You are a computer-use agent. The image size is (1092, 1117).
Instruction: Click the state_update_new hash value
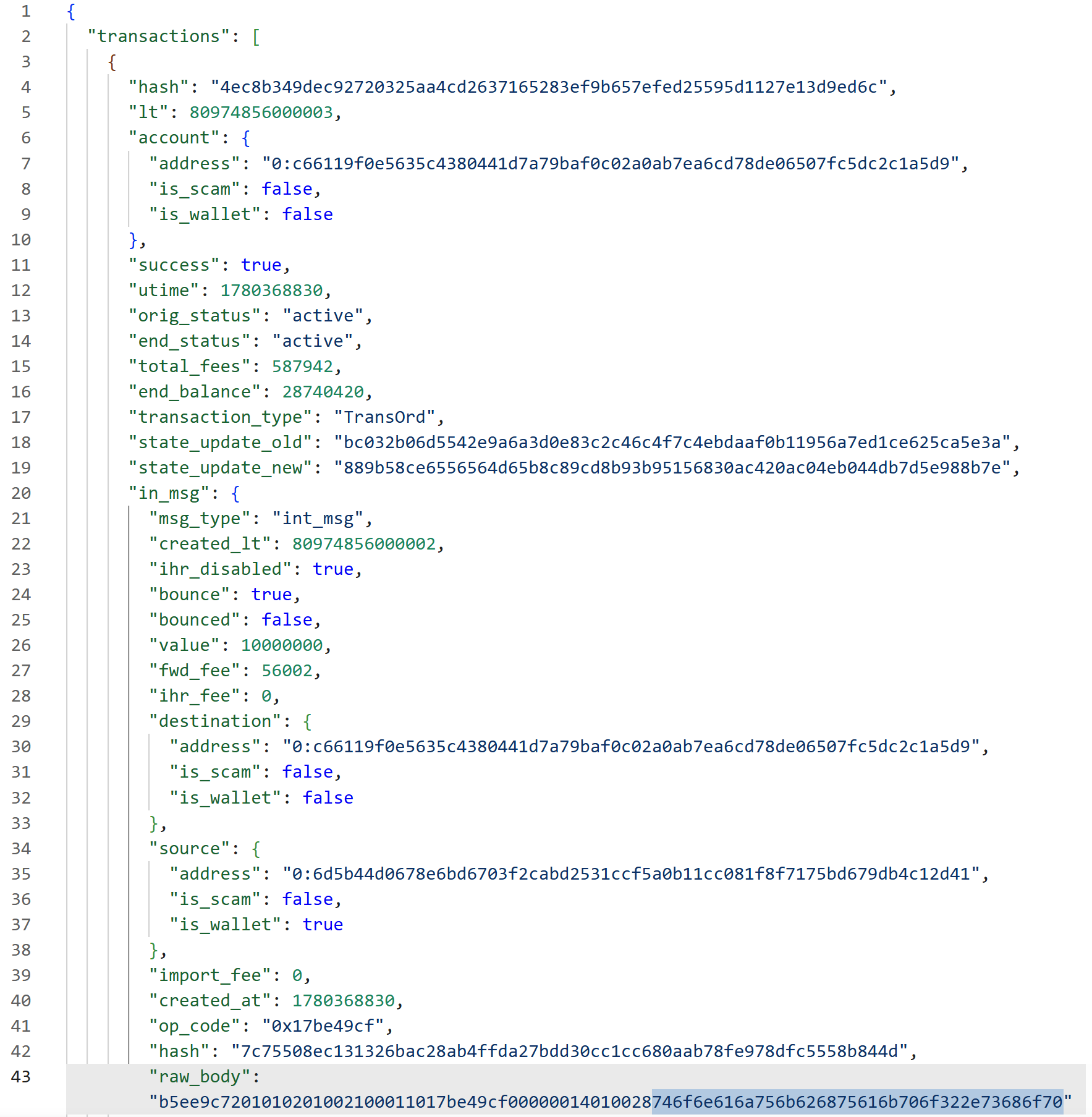coord(672,468)
